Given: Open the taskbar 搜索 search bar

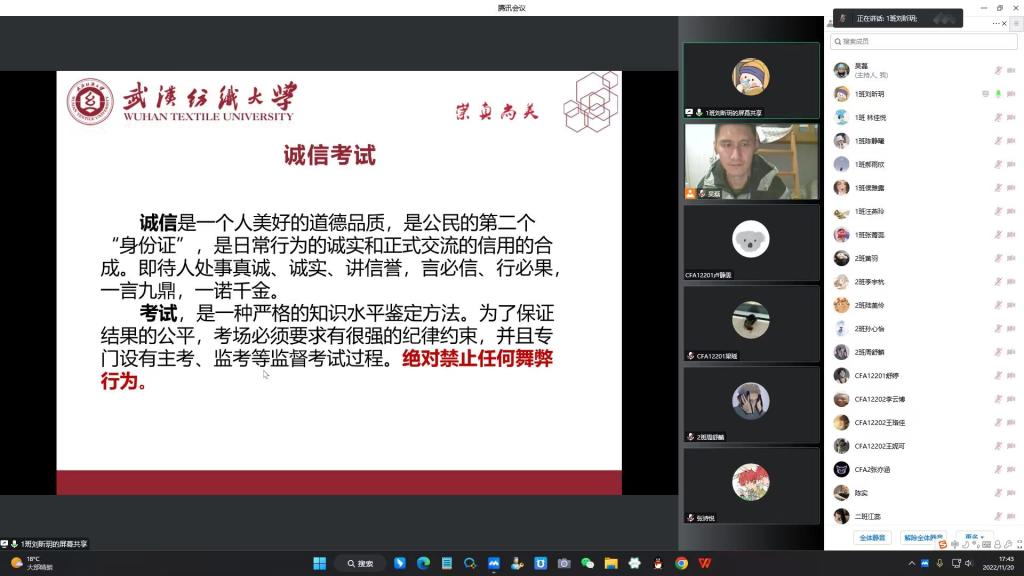Looking at the screenshot, I should 362,563.
